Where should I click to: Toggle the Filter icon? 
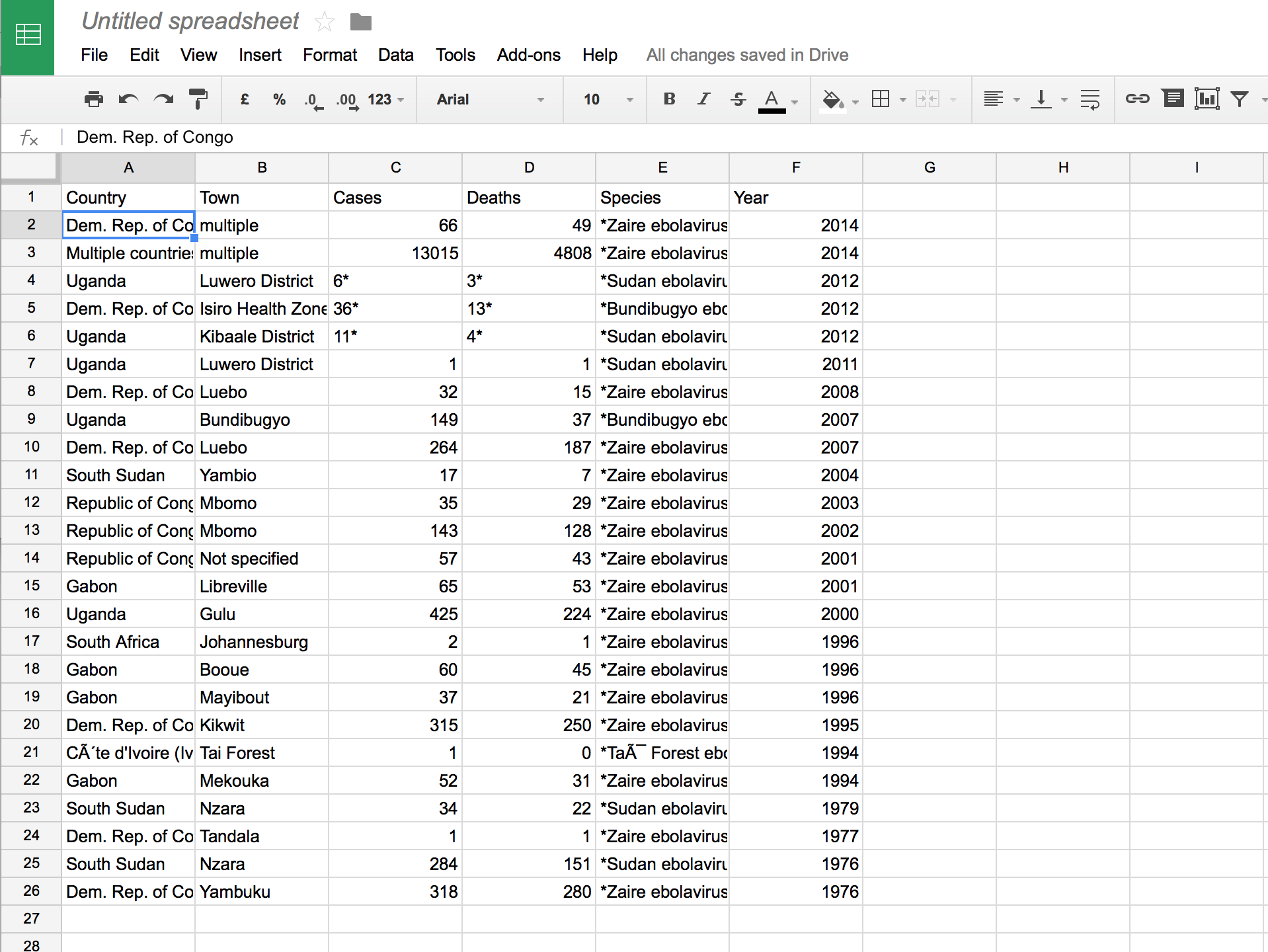click(1240, 99)
